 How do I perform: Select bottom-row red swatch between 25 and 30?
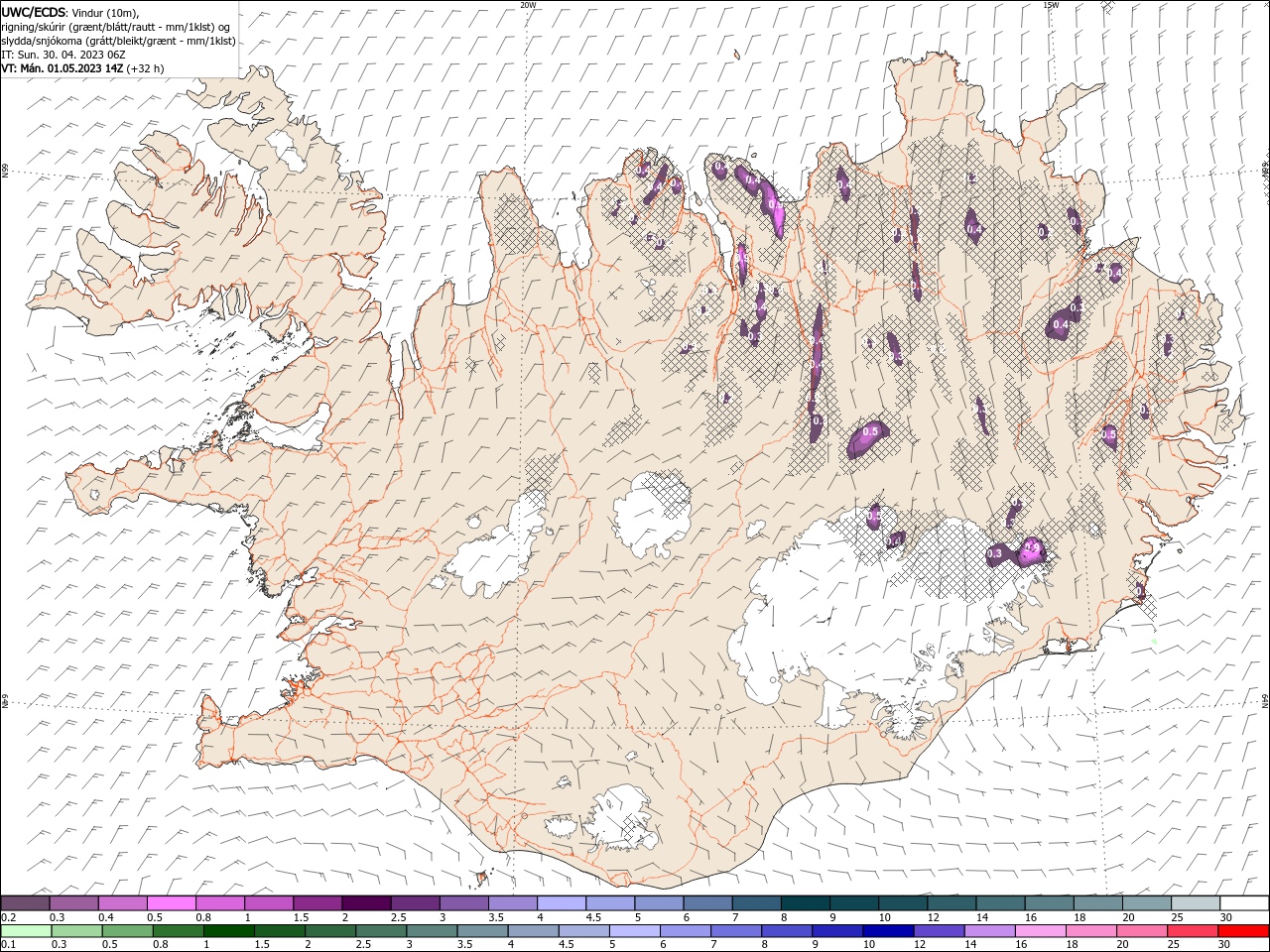[1192, 931]
